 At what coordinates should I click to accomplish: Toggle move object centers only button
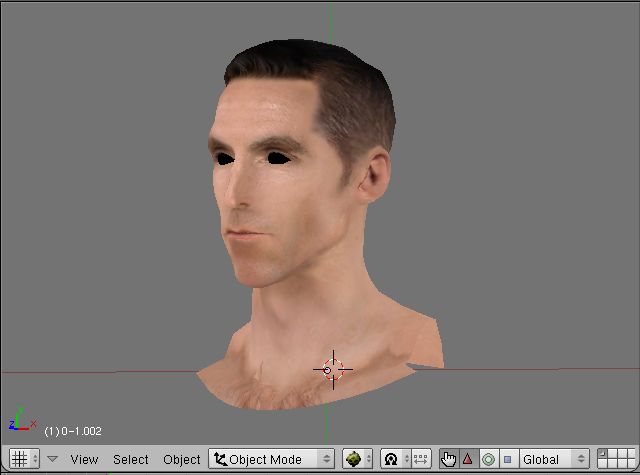pos(422,459)
